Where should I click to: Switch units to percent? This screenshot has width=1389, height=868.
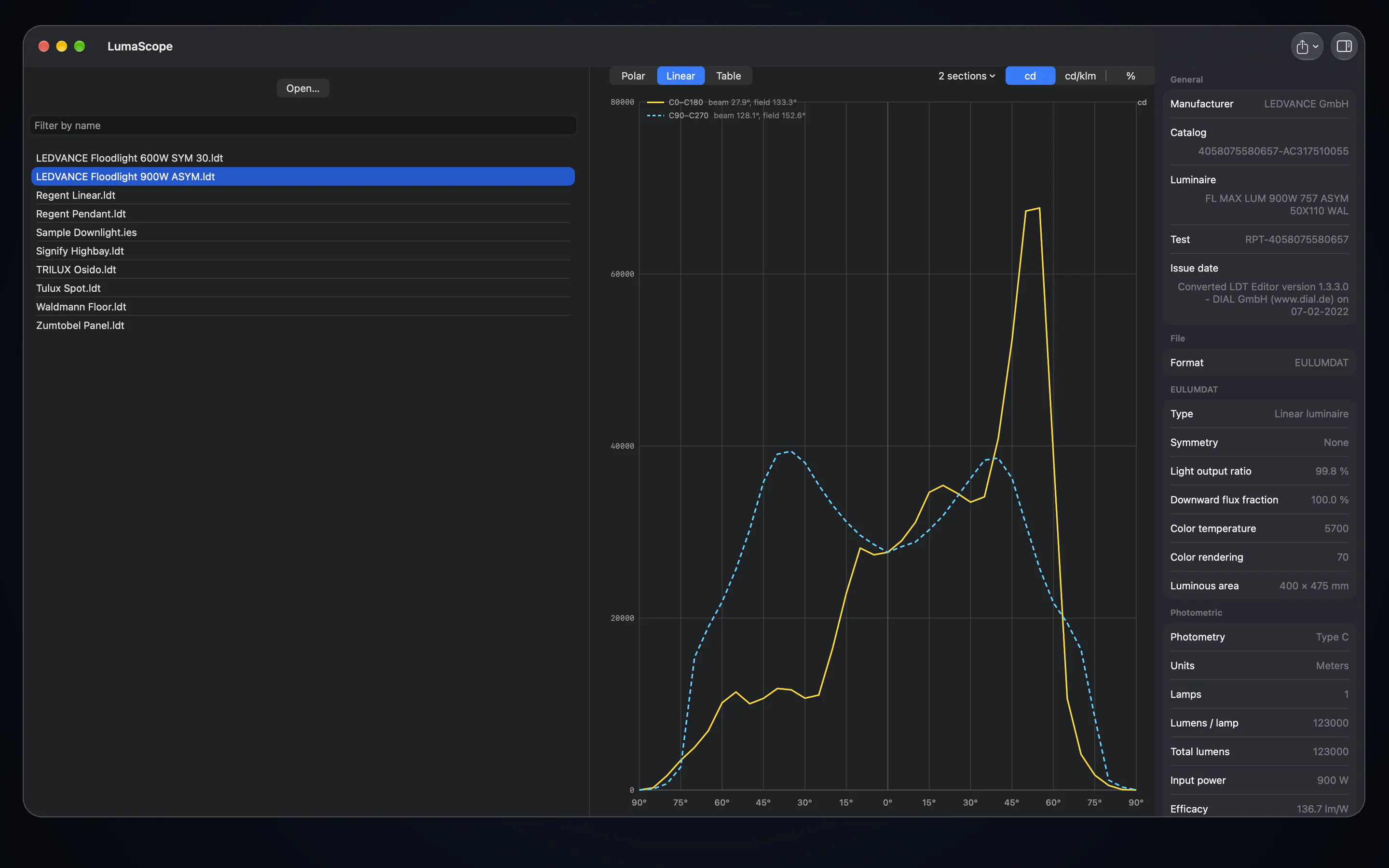(1130, 76)
